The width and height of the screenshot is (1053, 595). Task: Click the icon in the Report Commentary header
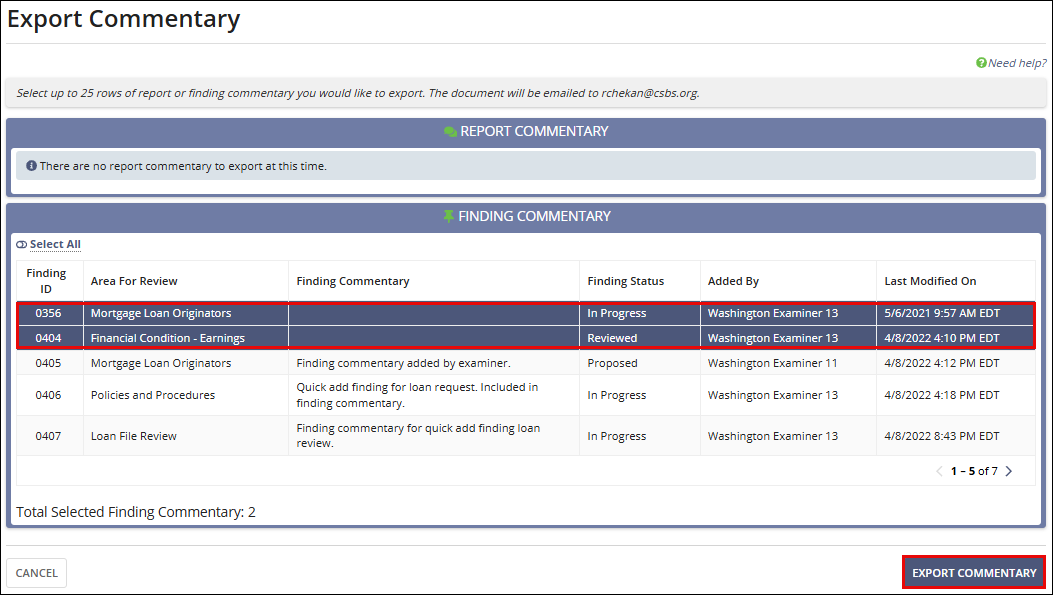pos(450,130)
